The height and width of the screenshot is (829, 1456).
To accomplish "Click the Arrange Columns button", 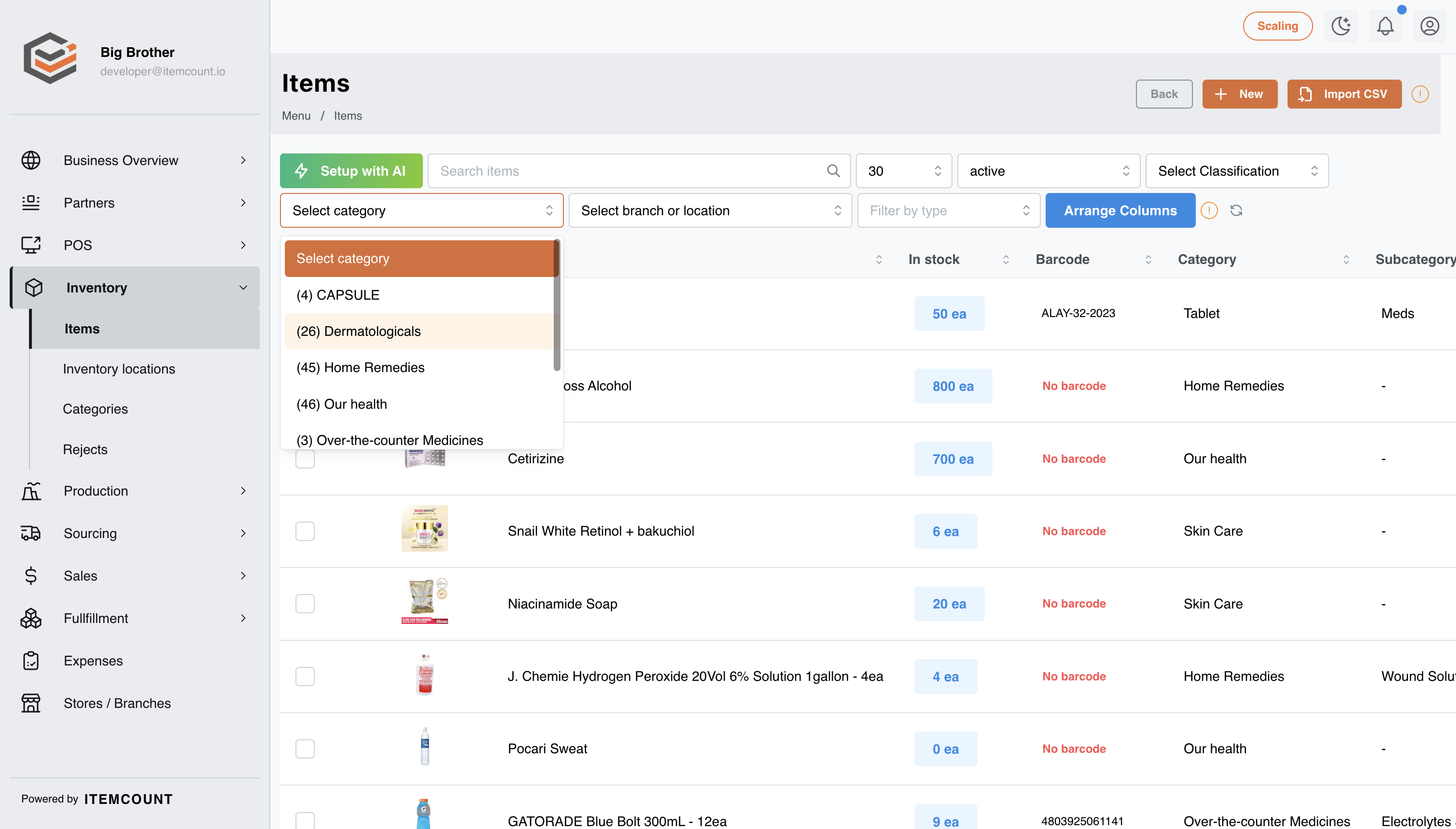I will pyautogui.click(x=1120, y=211).
